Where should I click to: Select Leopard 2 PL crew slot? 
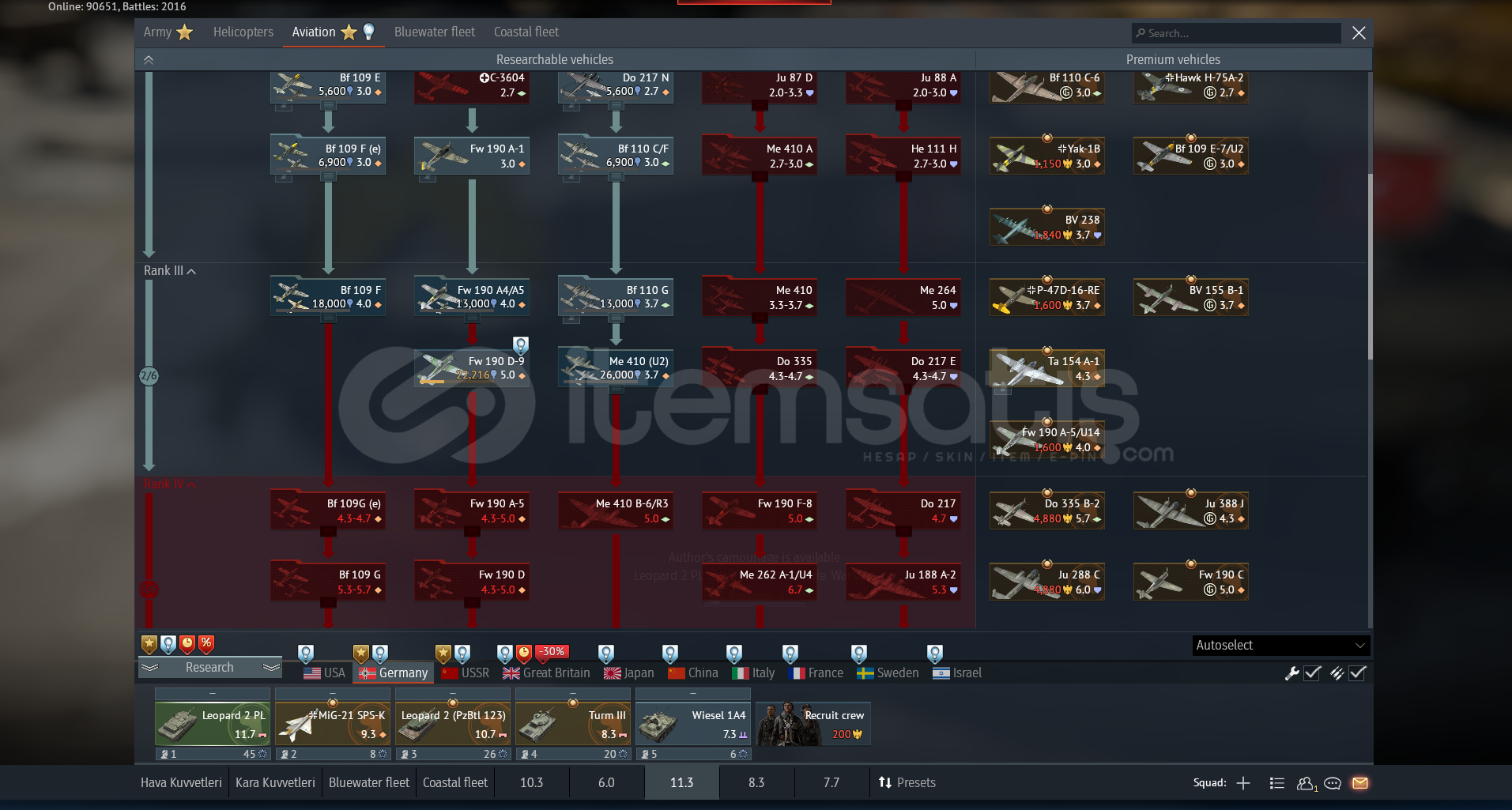point(213,725)
